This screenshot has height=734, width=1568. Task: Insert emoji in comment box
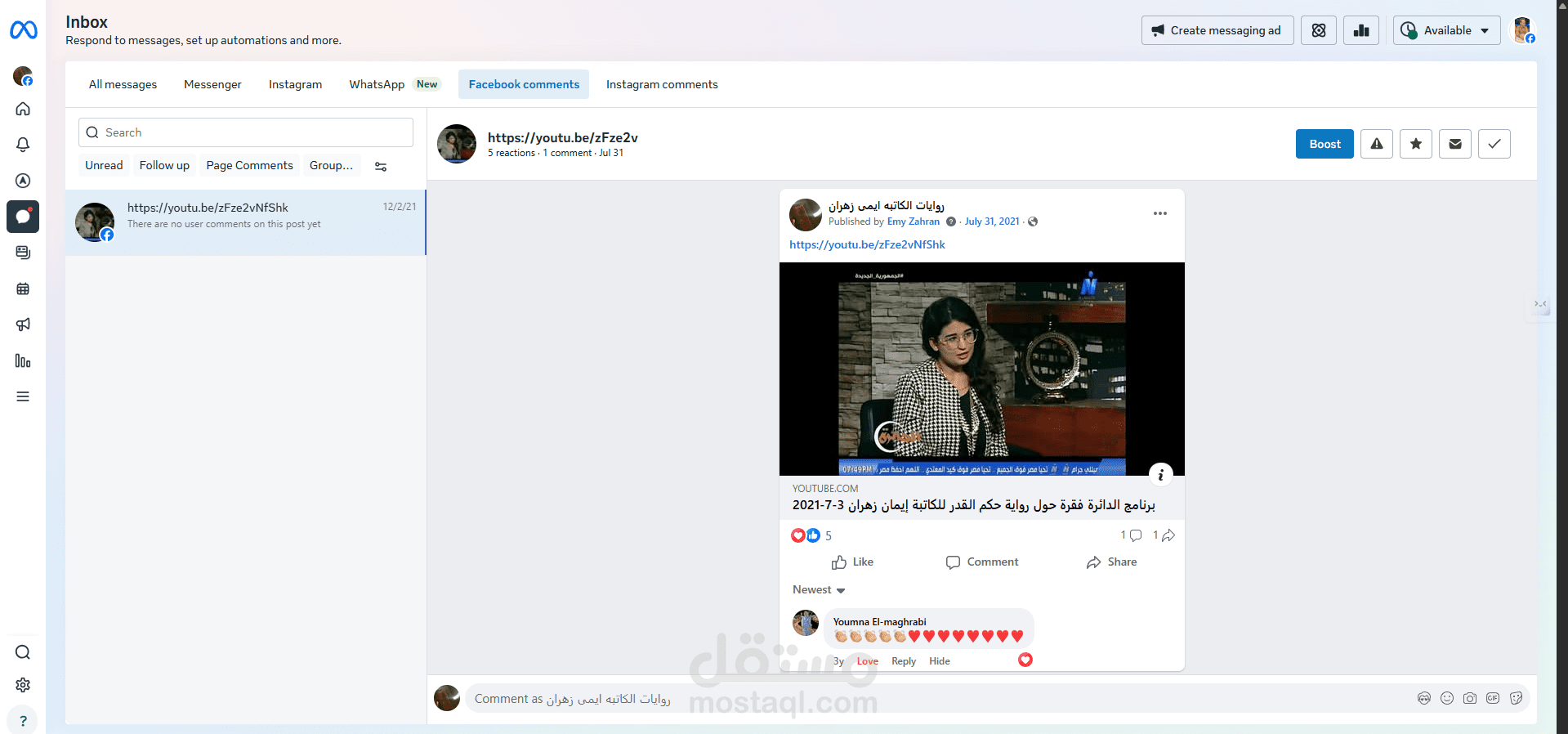(x=1447, y=698)
